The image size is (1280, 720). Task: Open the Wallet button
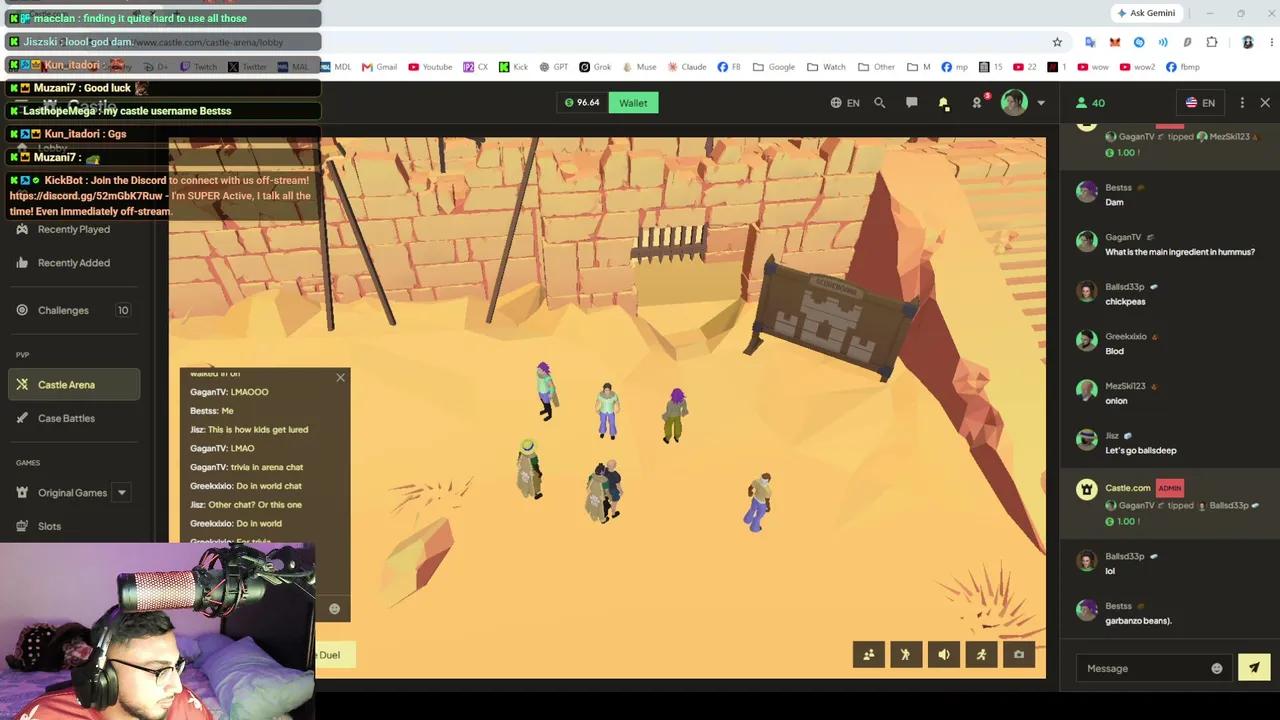tap(633, 103)
